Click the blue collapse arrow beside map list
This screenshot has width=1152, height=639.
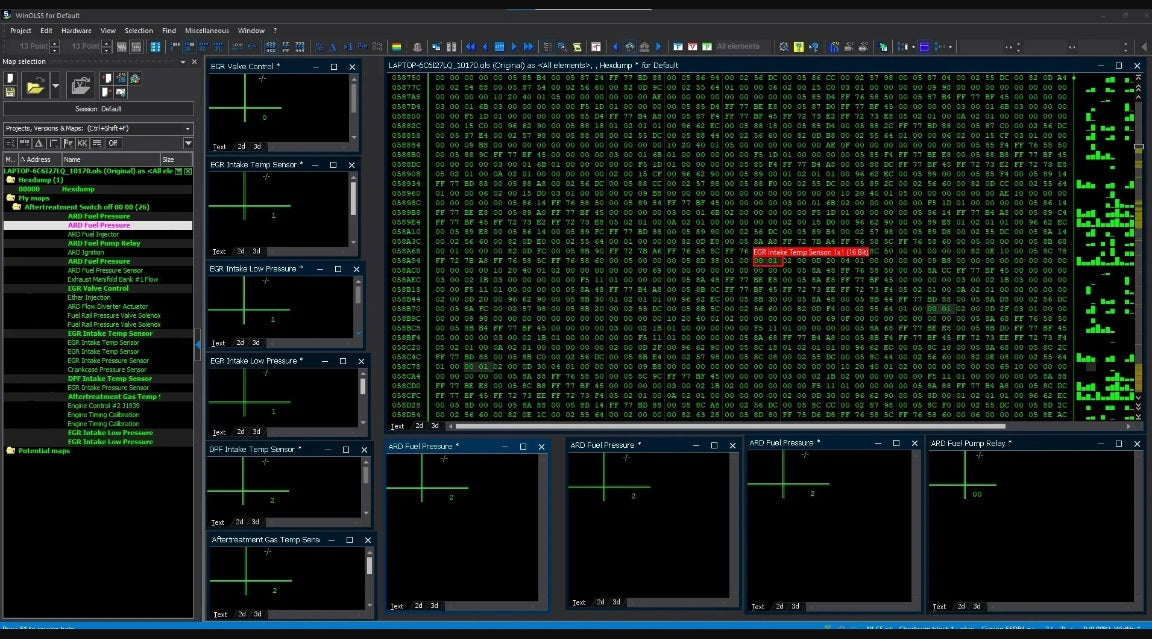pyautogui.click(x=197, y=343)
